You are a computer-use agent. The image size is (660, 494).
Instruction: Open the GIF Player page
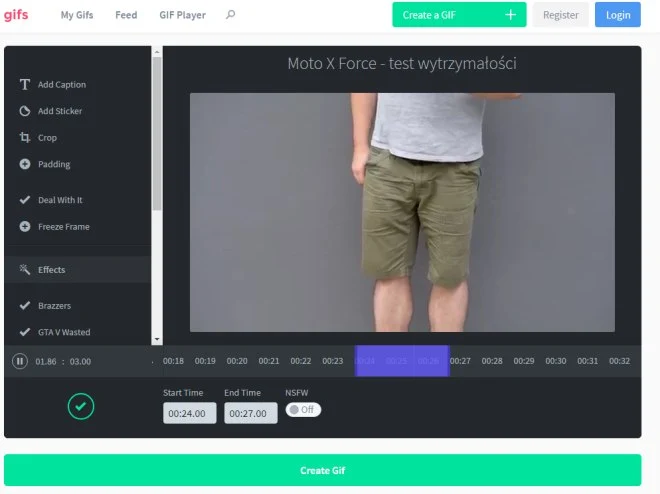[182, 15]
